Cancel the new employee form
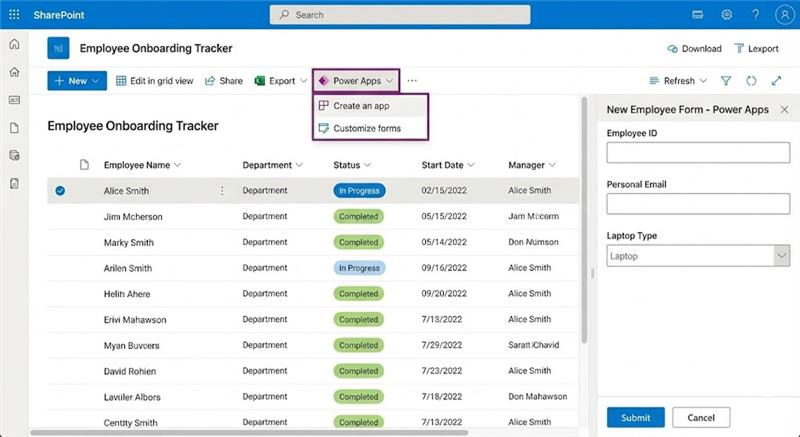 coord(701,418)
